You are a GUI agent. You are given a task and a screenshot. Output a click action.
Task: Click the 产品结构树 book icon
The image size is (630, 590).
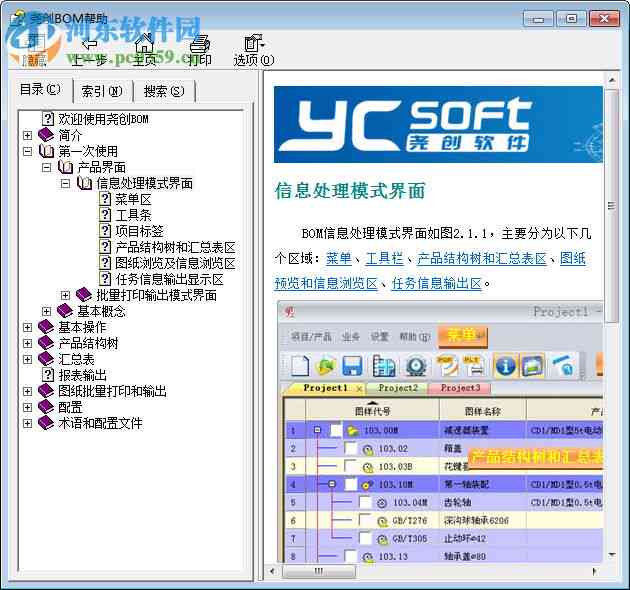pos(46,343)
